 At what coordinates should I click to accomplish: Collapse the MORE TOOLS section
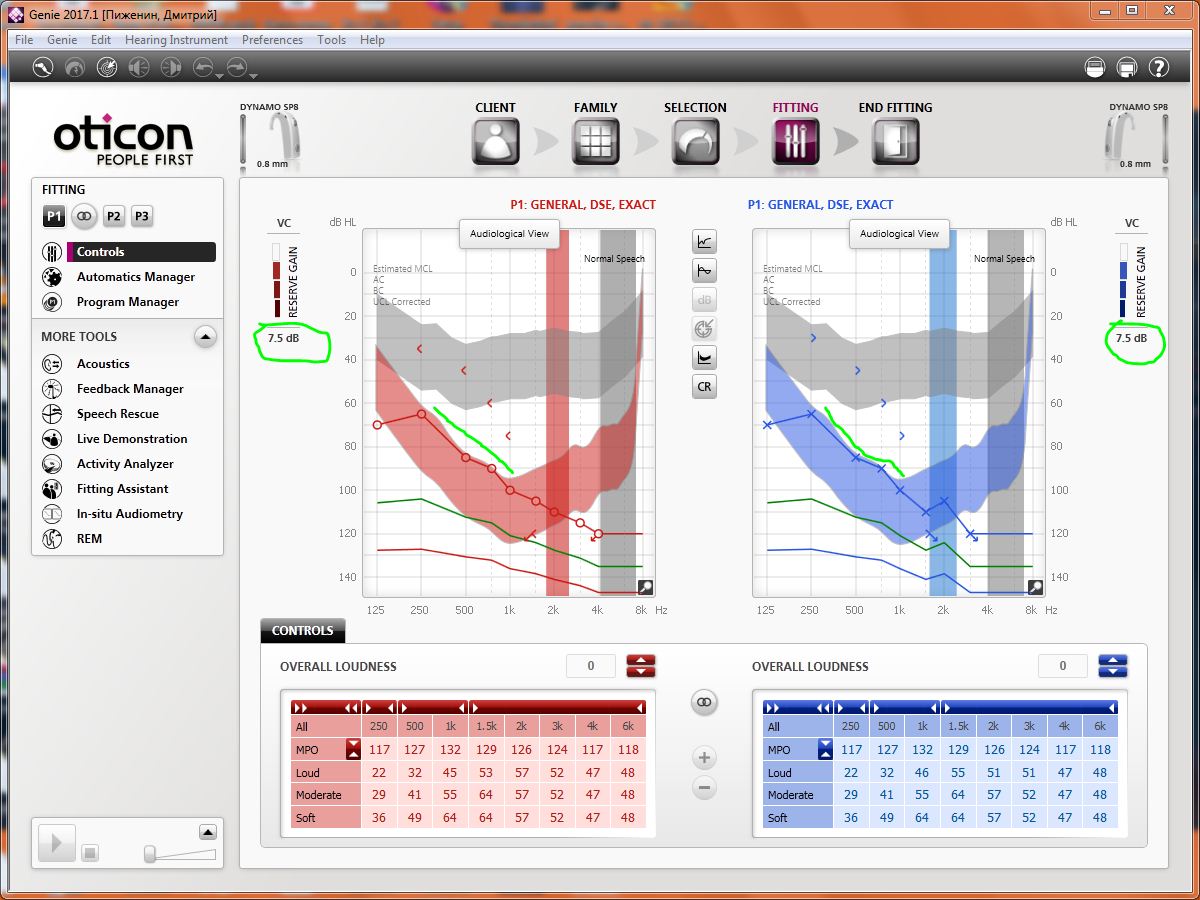[x=205, y=337]
